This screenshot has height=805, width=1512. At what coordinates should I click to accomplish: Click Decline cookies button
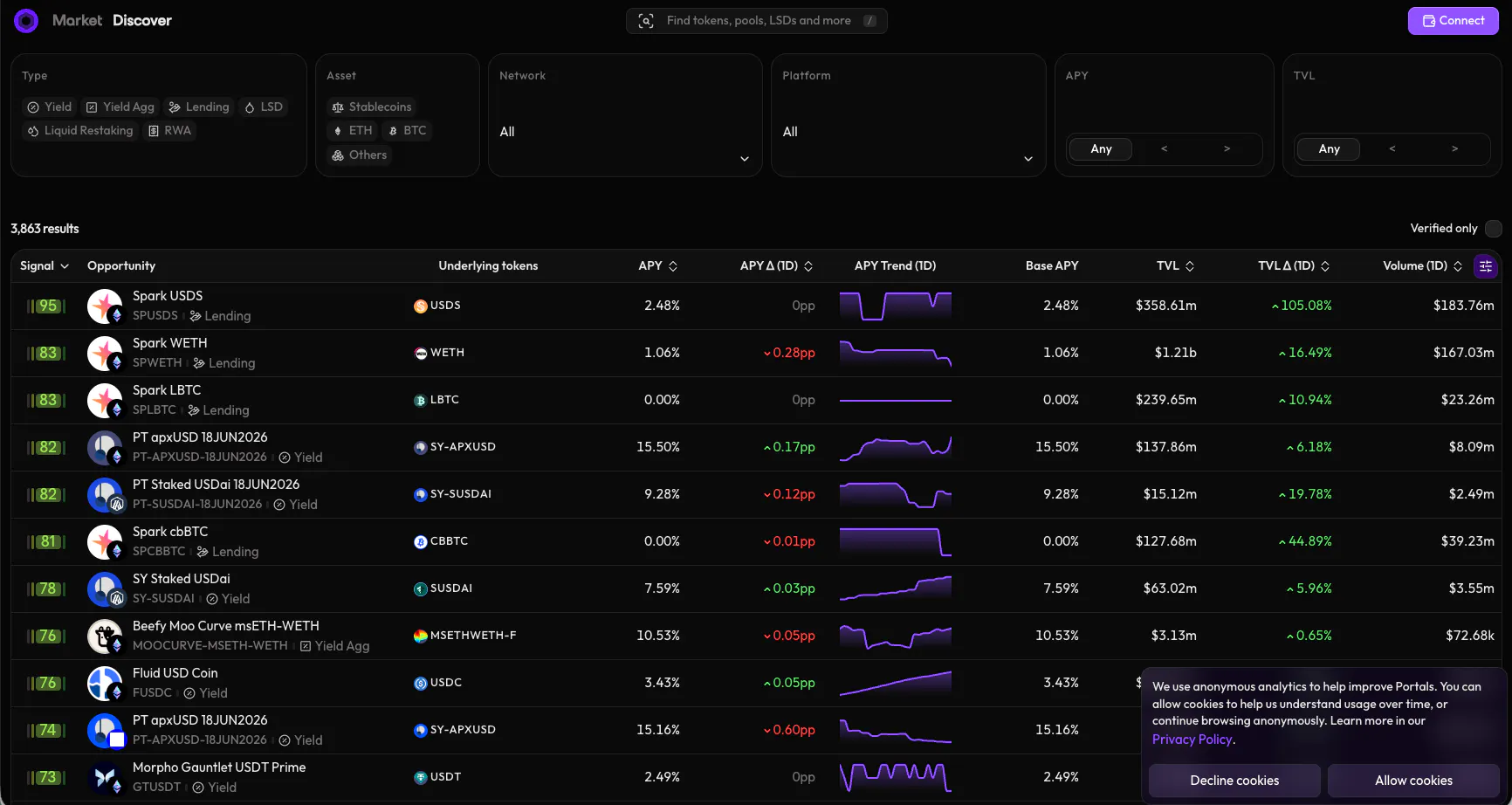tap(1234, 781)
